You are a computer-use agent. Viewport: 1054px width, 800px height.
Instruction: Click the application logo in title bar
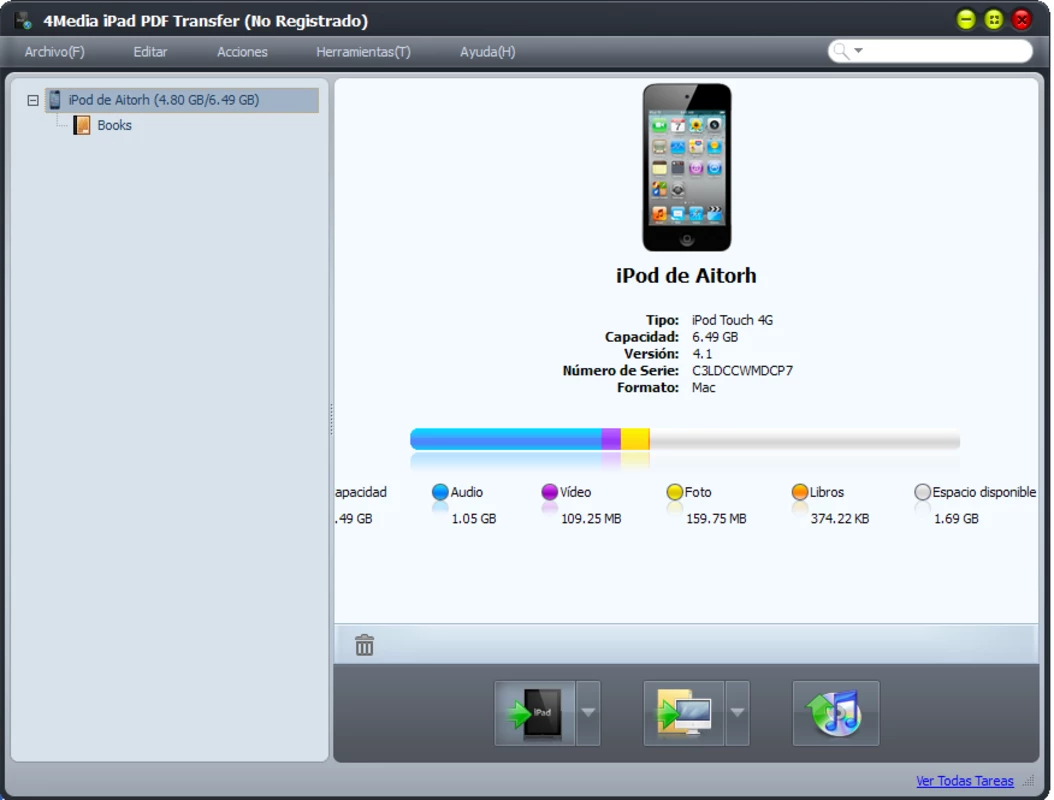pos(24,21)
